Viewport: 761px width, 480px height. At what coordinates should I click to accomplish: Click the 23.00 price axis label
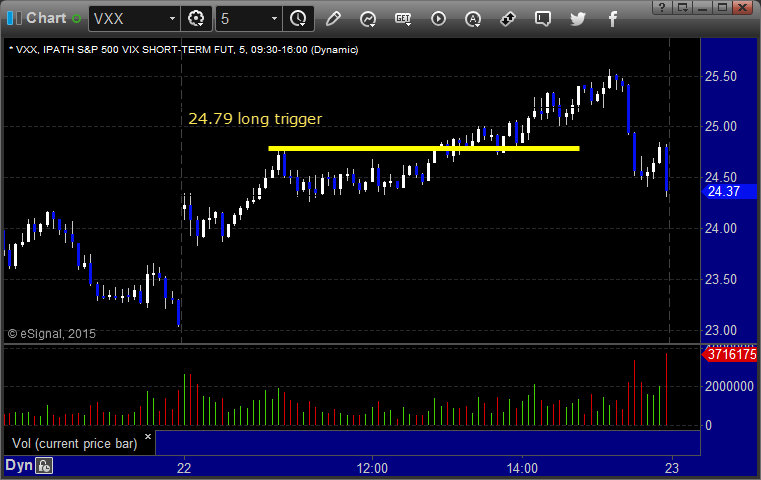coord(721,331)
